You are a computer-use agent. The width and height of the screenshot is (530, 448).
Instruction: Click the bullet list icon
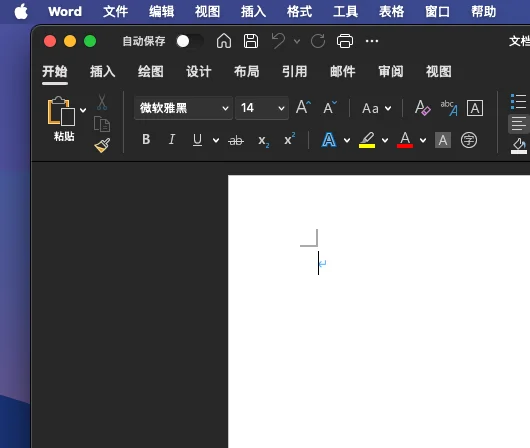[x=519, y=101]
